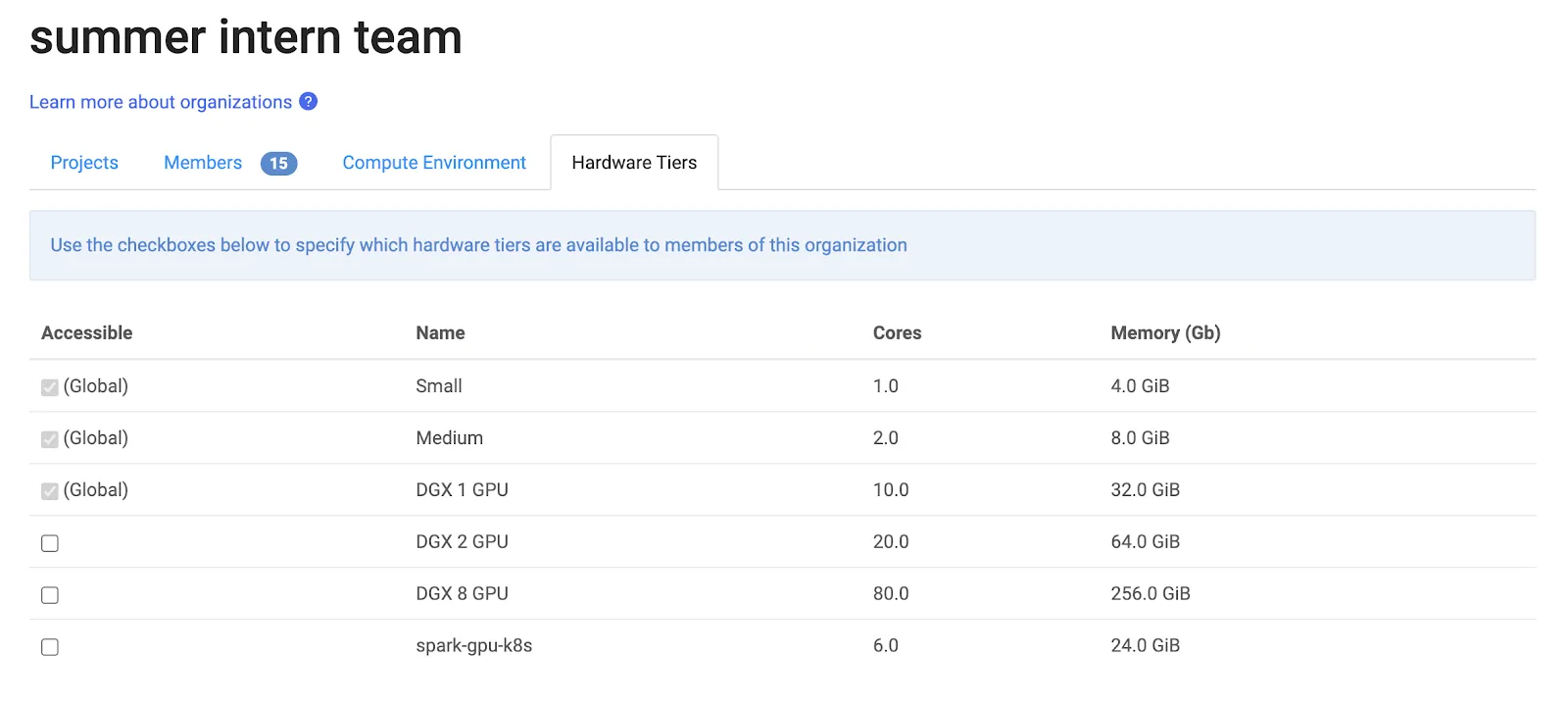The height and width of the screenshot is (705, 1568).
Task: Click the Name column header
Action: click(x=440, y=333)
